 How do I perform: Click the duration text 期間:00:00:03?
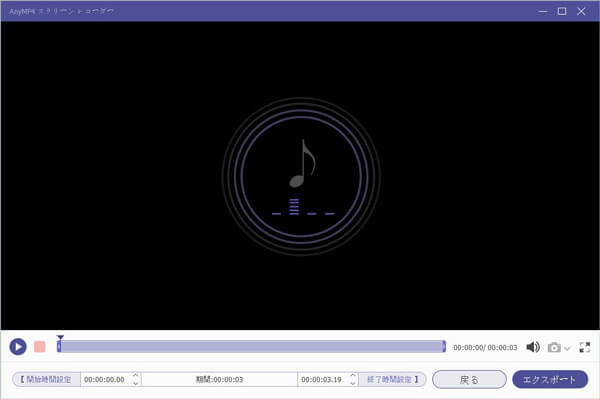220,379
